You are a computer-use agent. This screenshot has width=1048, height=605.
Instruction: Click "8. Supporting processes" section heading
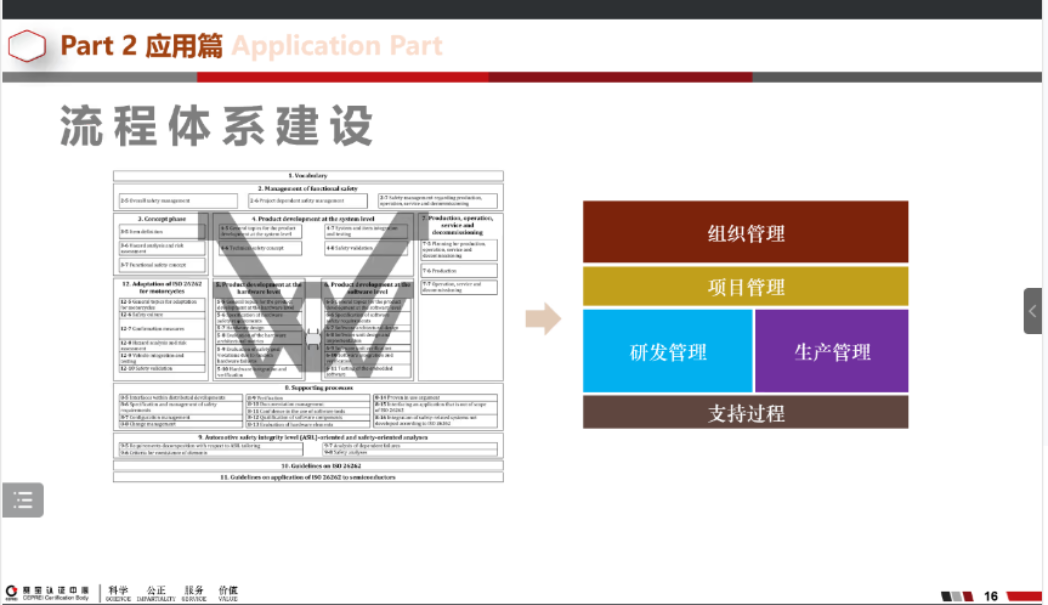[308, 387]
